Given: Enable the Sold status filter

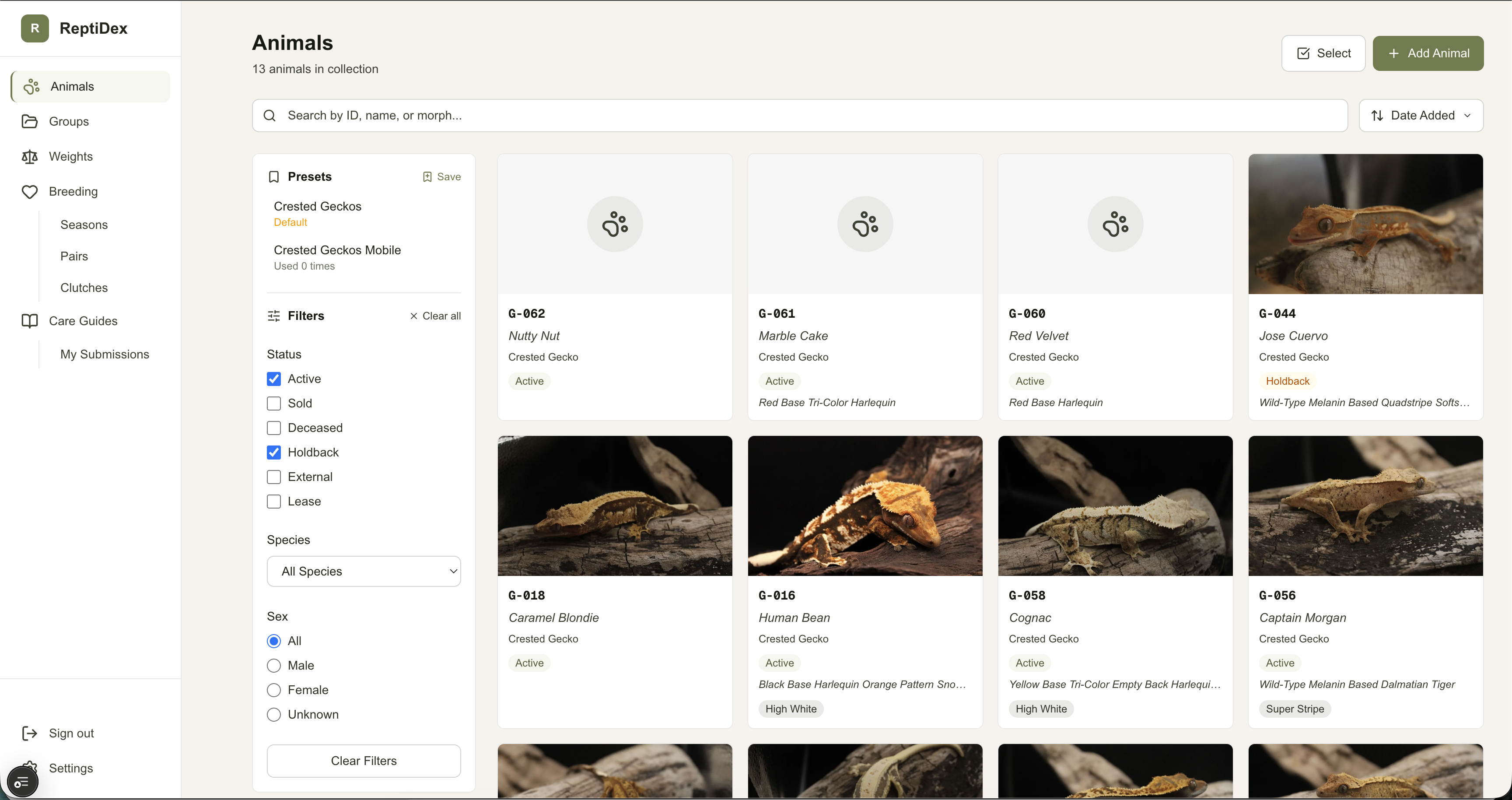Looking at the screenshot, I should click(x=273, y=403).
